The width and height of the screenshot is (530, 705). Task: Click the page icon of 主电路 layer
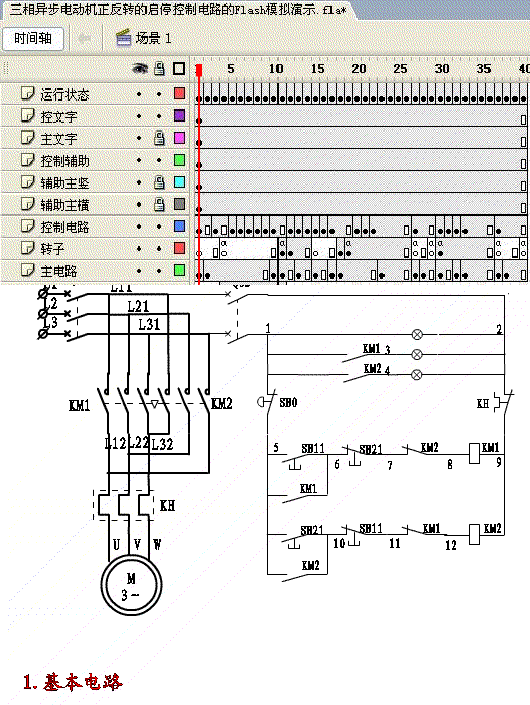pos(27,269)
